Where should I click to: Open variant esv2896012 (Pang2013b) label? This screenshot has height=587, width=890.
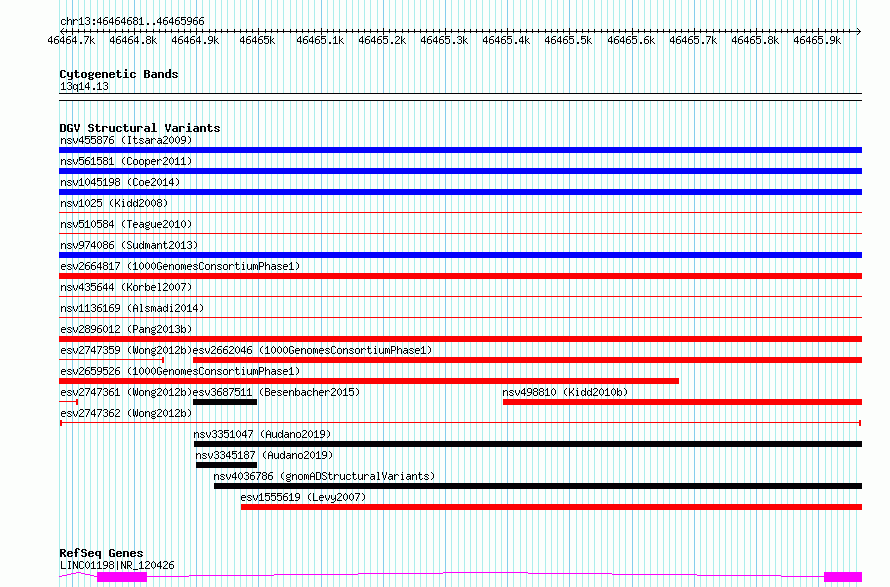click(126, 329)
